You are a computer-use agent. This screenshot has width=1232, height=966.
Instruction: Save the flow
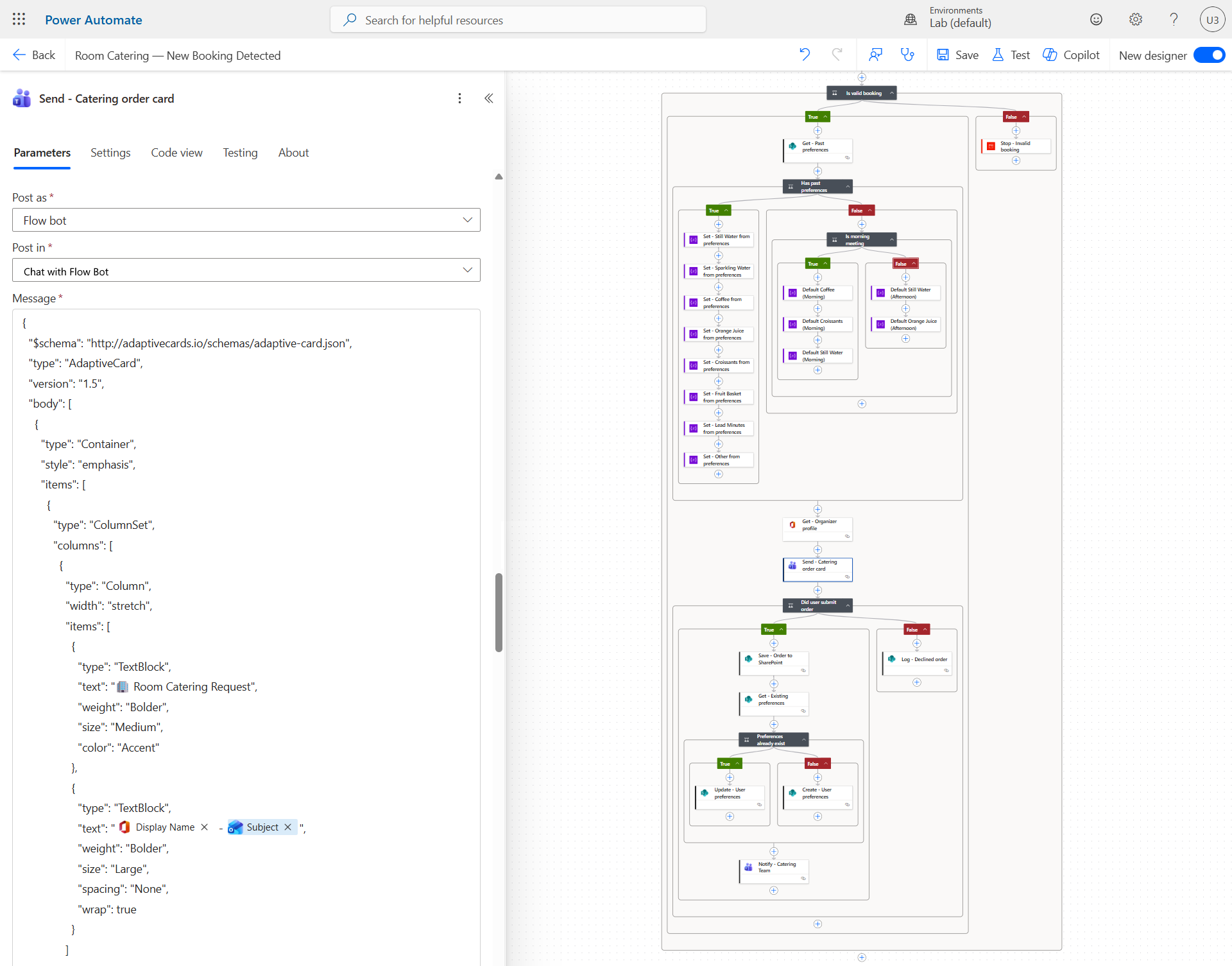click(x=957, y=55)
